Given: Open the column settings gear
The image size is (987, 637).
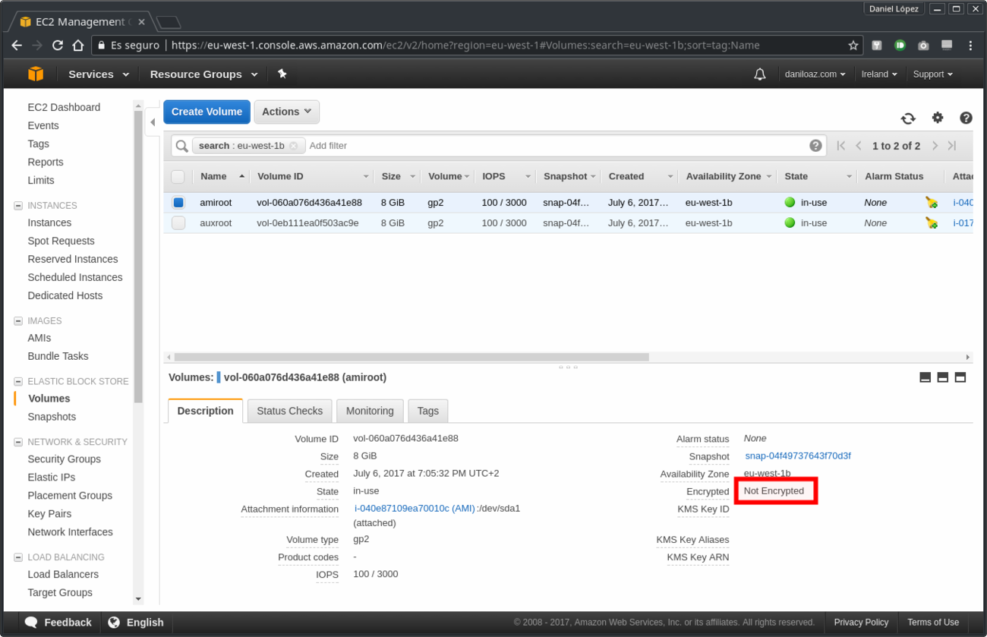Looking at the screenshot, I should [937, 117].
